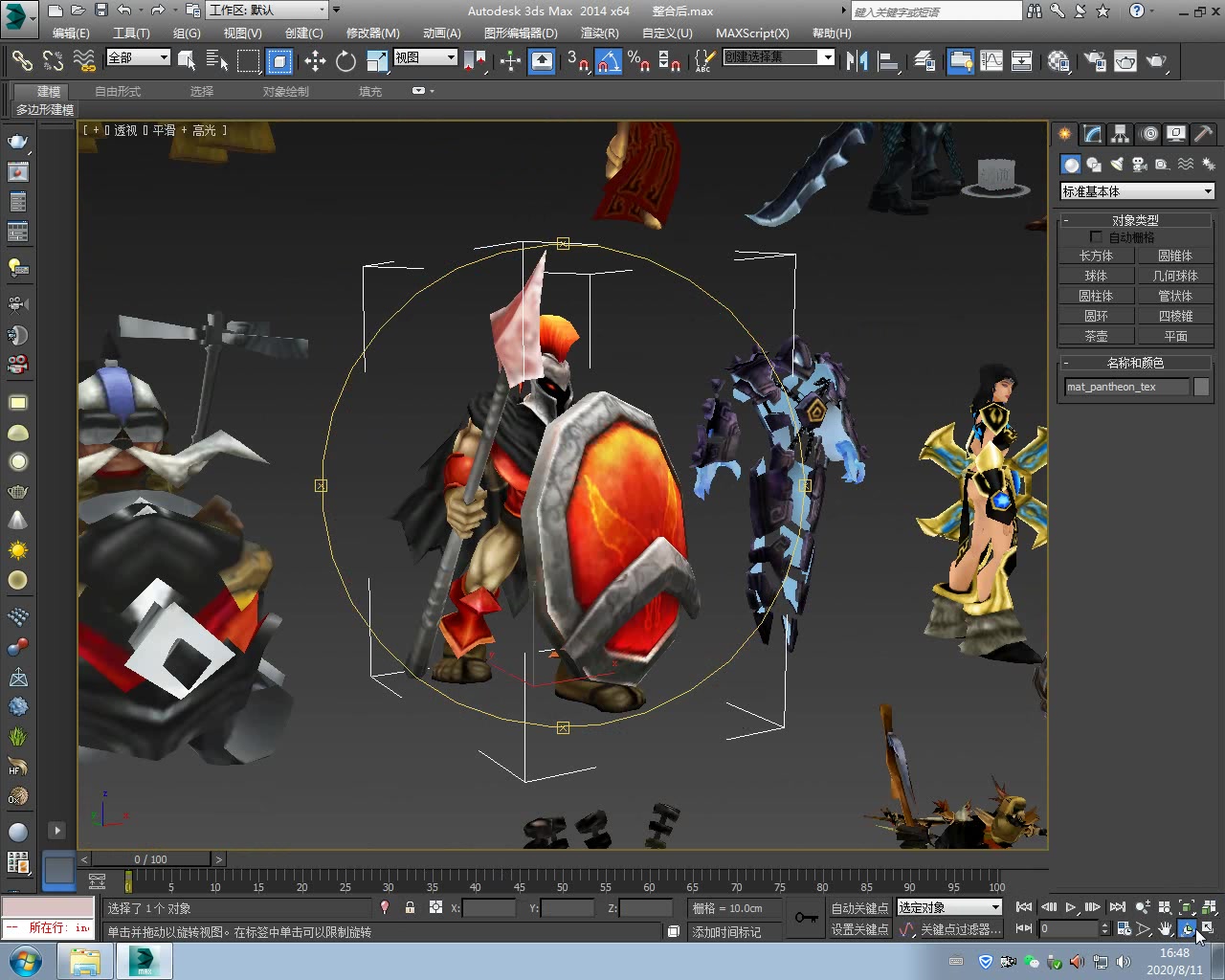
Task: Toggle Spinner Snap button
Action: pos(670,61)
